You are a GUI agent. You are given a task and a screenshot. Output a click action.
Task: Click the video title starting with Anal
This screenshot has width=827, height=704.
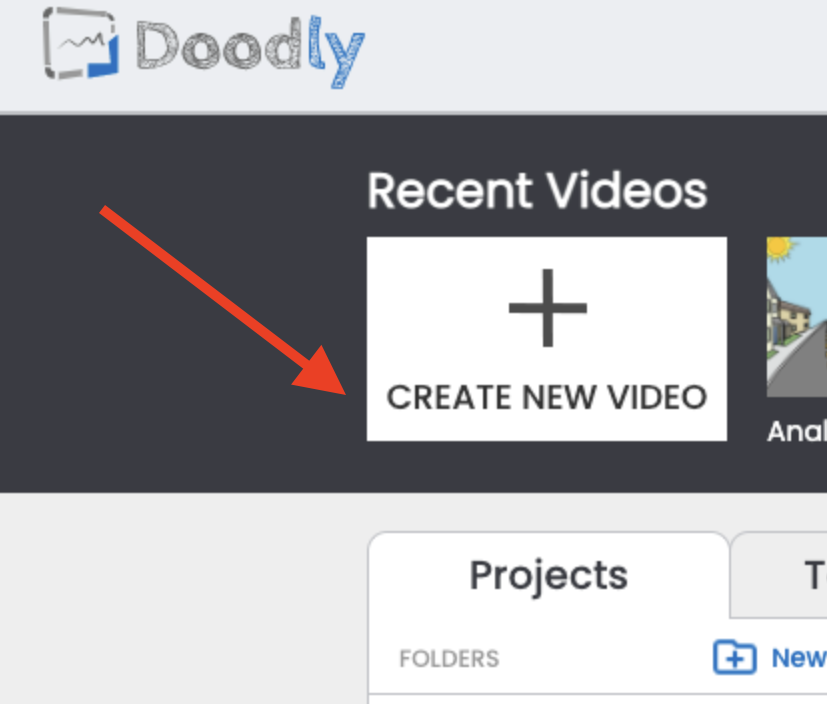click(x=797, y=431)
